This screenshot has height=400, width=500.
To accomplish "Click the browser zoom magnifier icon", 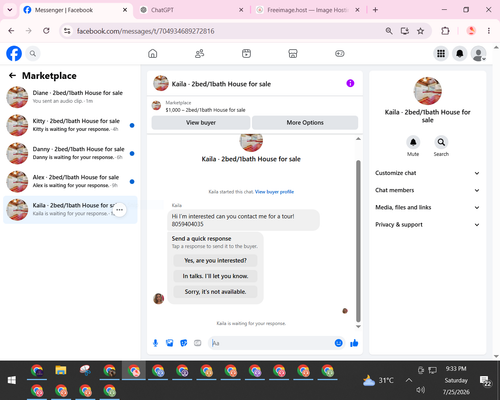I will pyautogui.click(x=389, y=31).
